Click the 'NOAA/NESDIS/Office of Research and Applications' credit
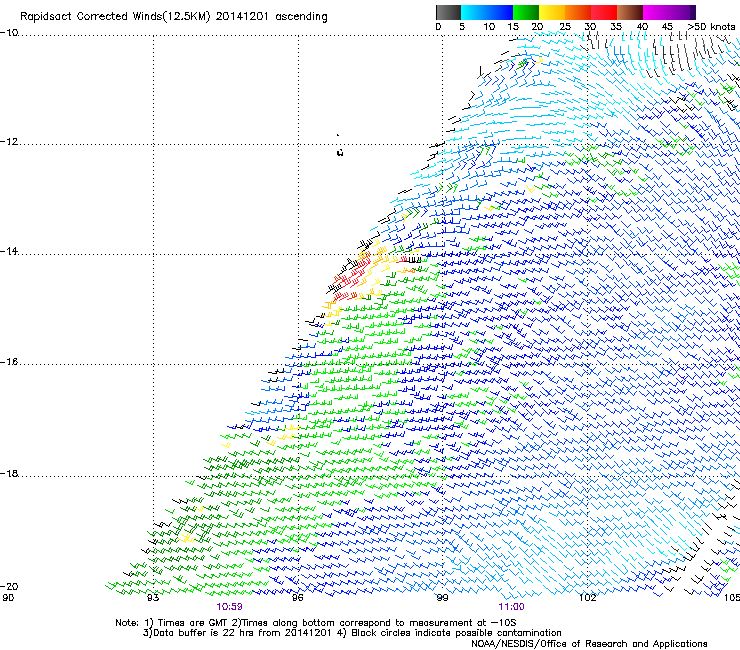 [x=589, y=644]
